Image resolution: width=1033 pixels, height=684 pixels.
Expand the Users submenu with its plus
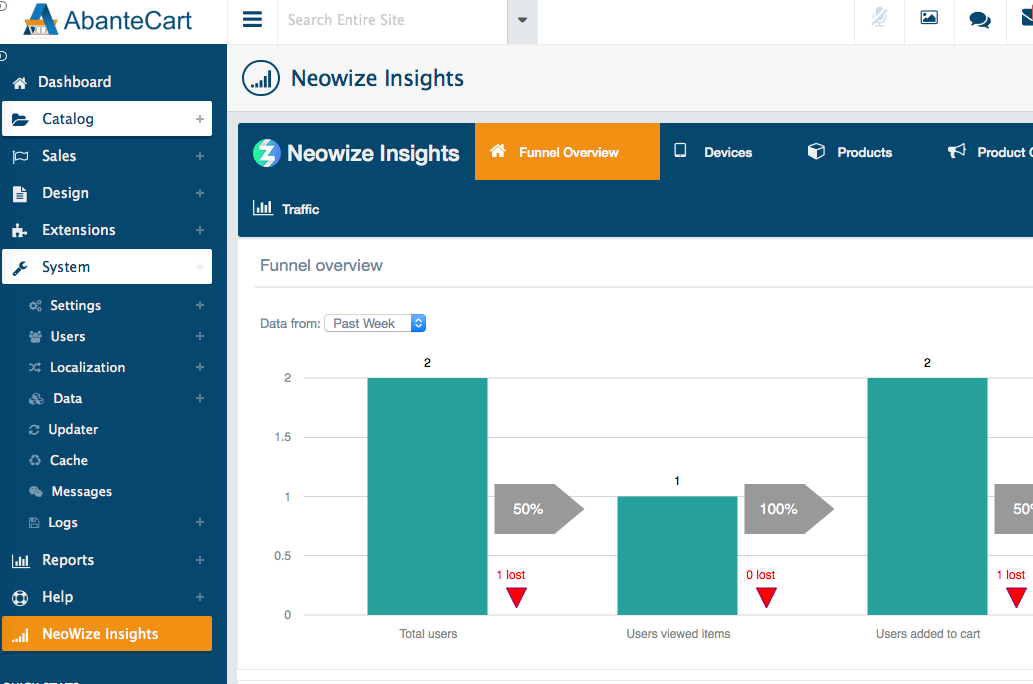coord(200,336)
